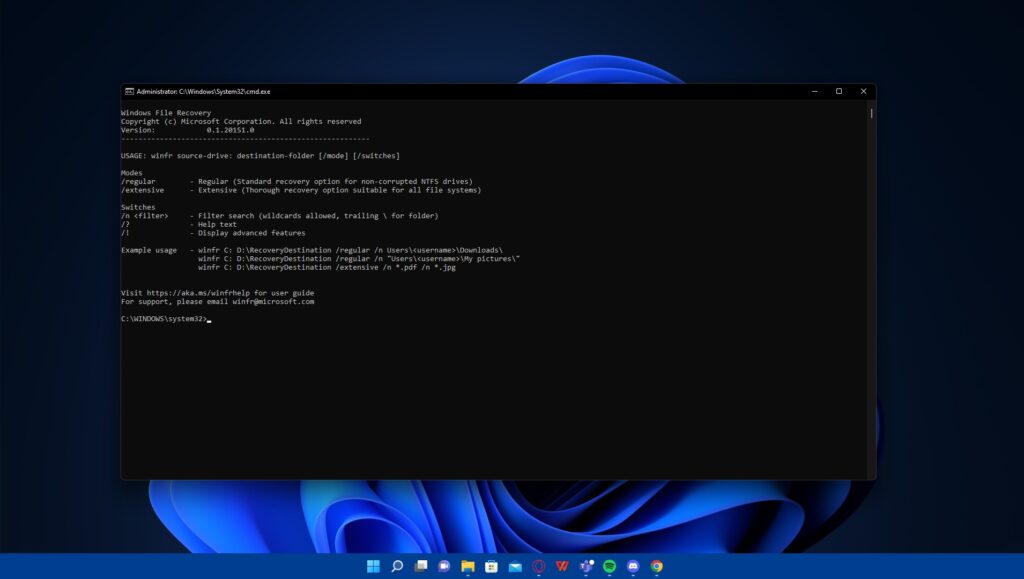Click the example line ending in *.pdf /n *.jpg
Viewport: 1024px width, 579px height.
[327, 267]
